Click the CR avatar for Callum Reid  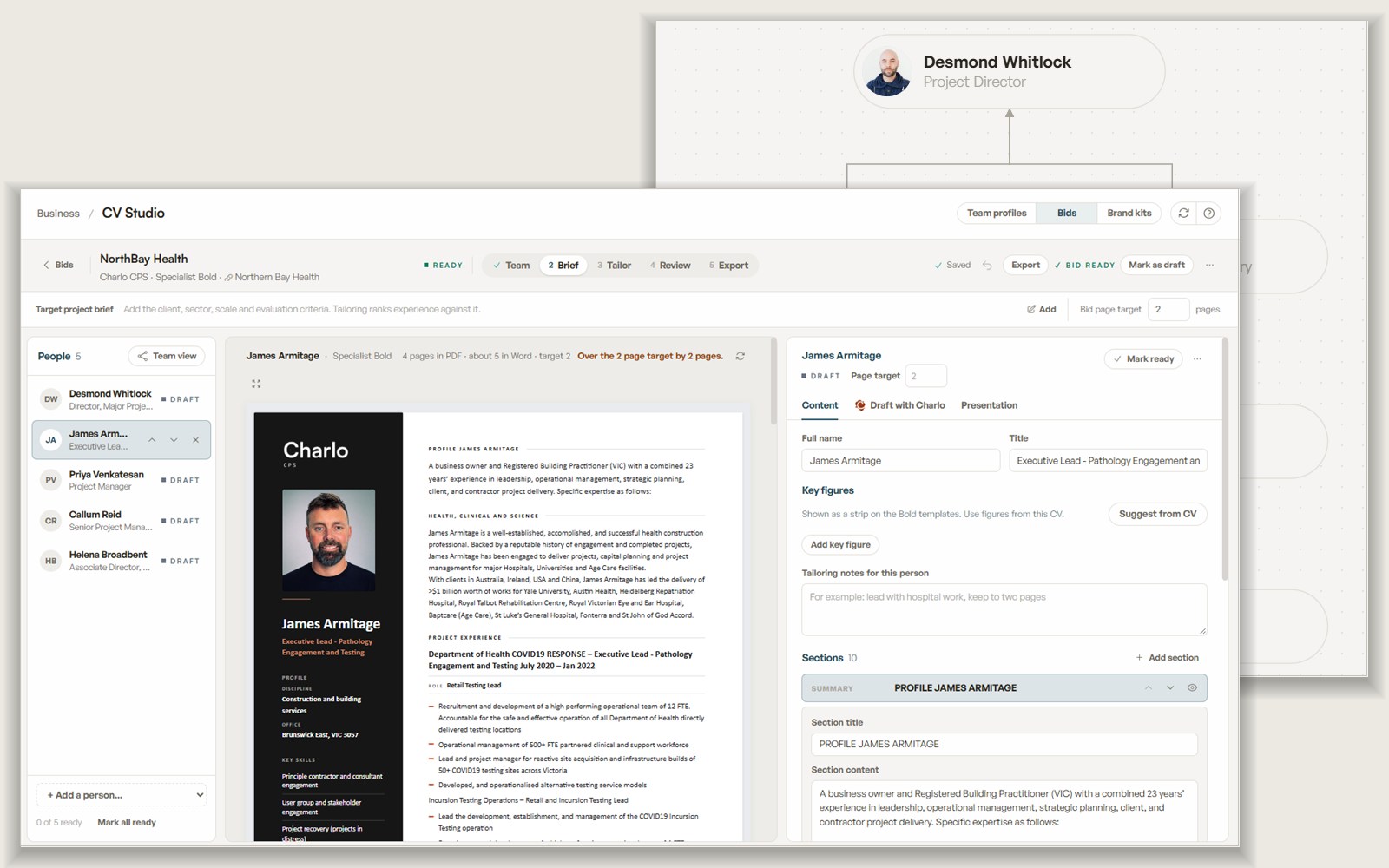point(51,521)
